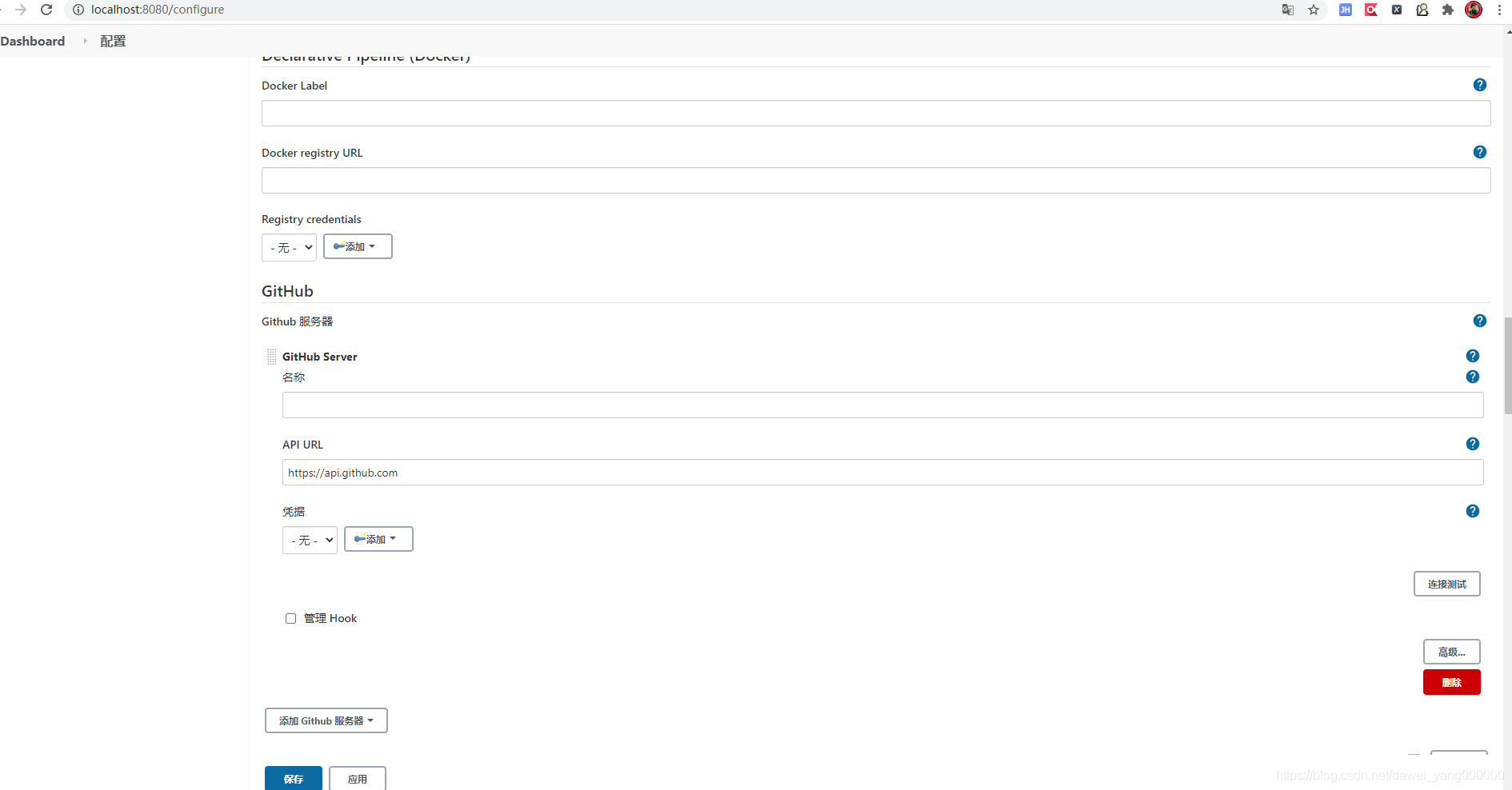Open help for API URL field
Image resolution: width=1512 pixels, height=790 pixels.
click(x=1472, y=444)
